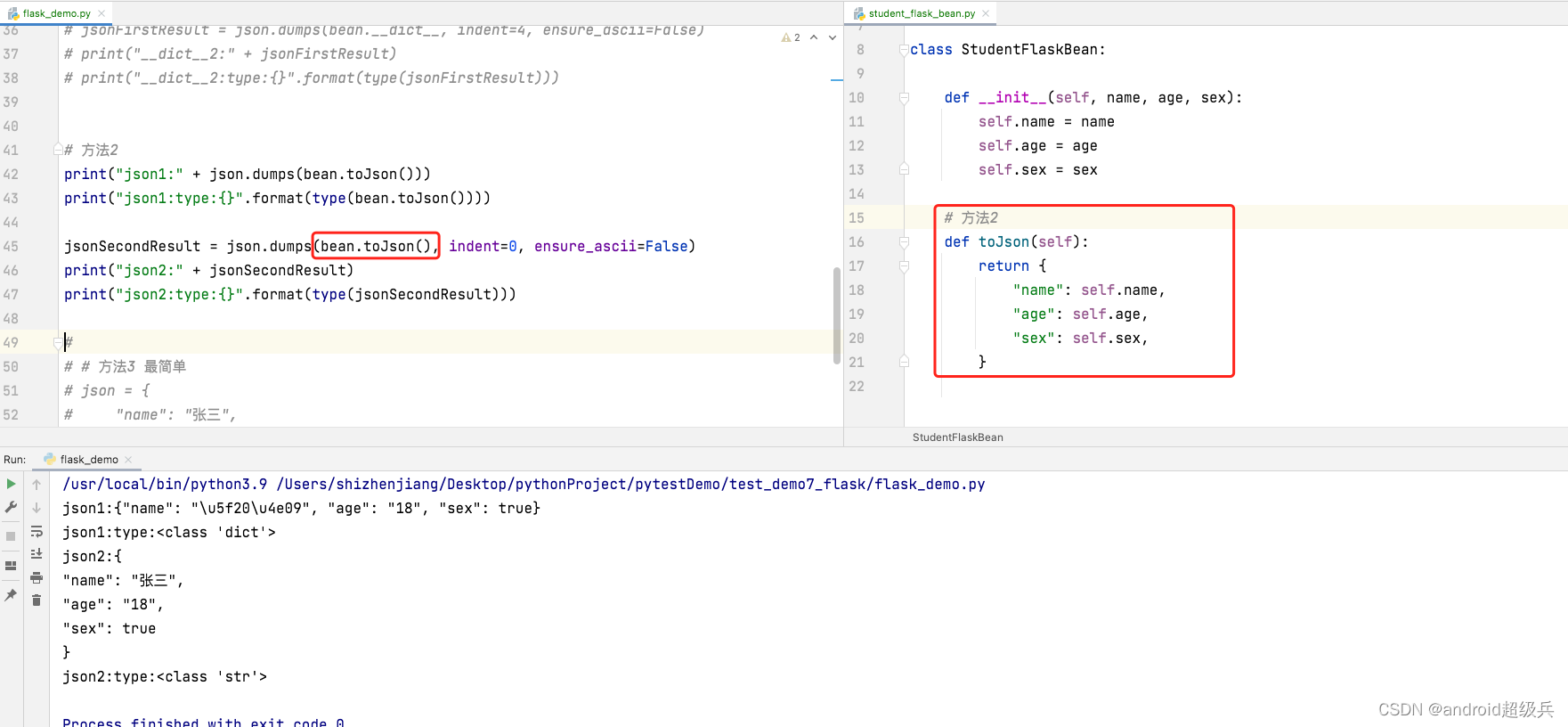Collapse the toJson method fold at line 16
The image size is (1568, 727).
click(904, 242)
